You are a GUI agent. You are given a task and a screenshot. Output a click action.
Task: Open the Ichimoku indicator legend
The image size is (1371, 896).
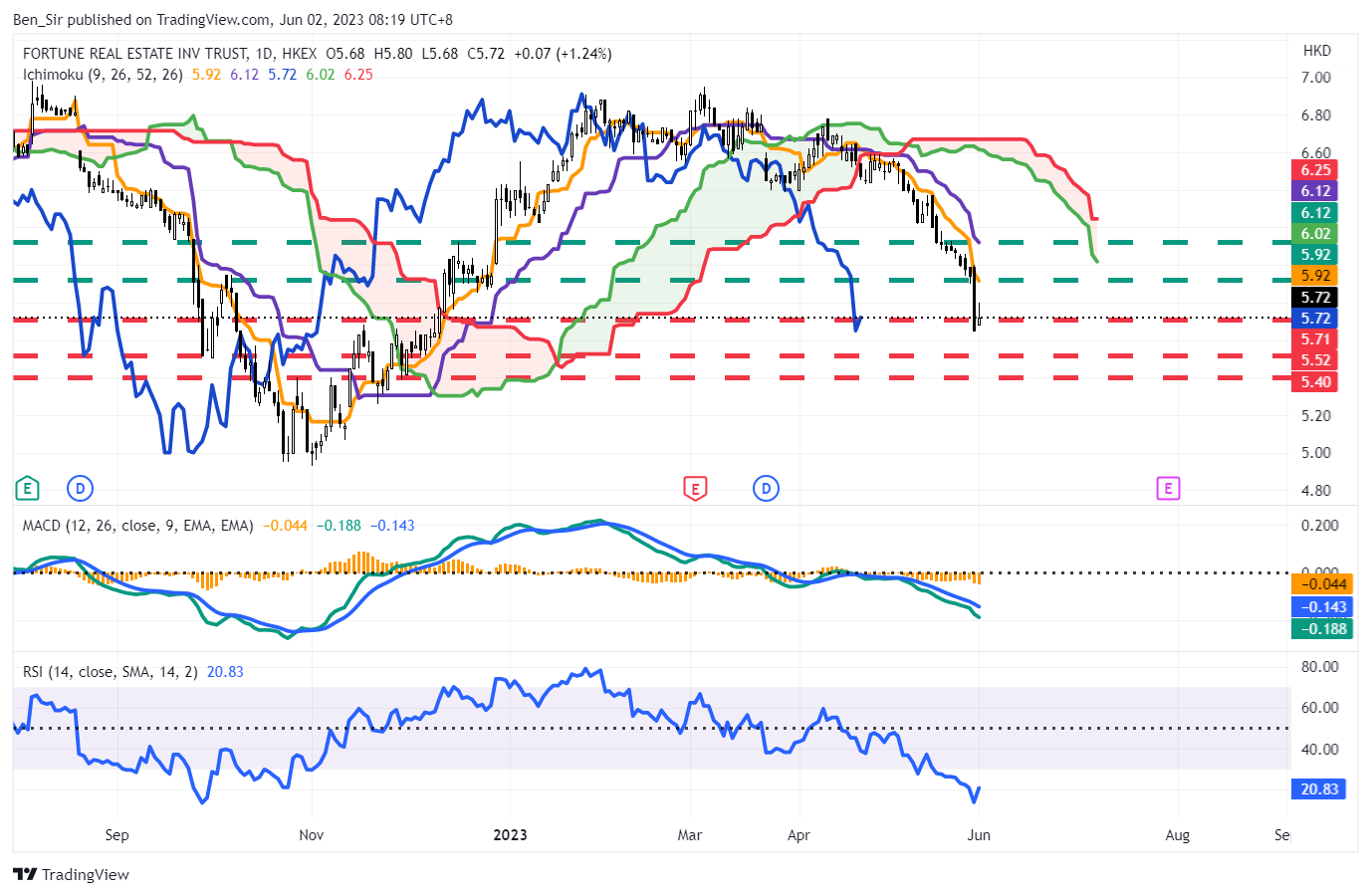click(53, 75)
